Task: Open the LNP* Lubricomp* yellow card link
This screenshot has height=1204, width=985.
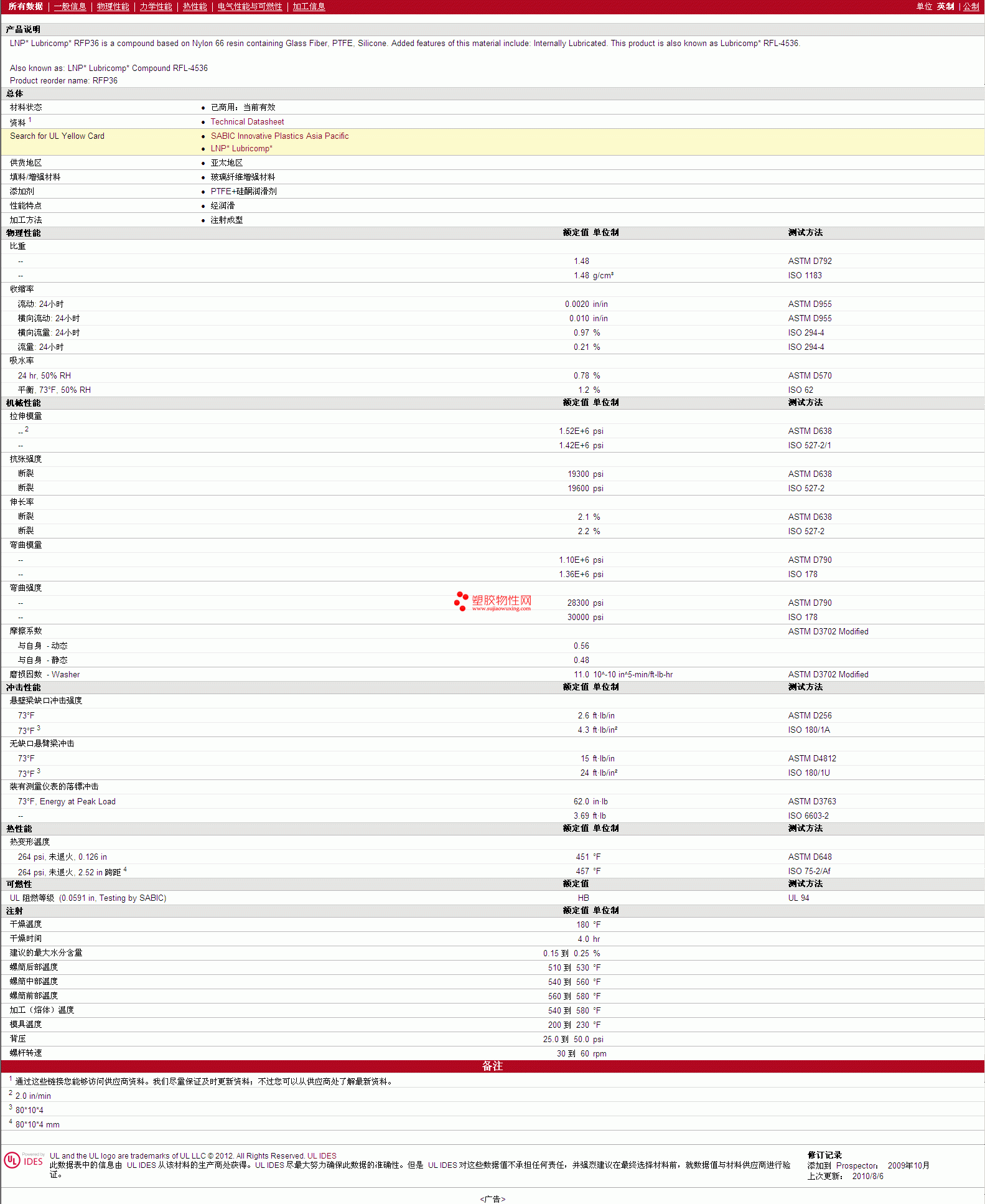Action: click(x=241, y=149)
